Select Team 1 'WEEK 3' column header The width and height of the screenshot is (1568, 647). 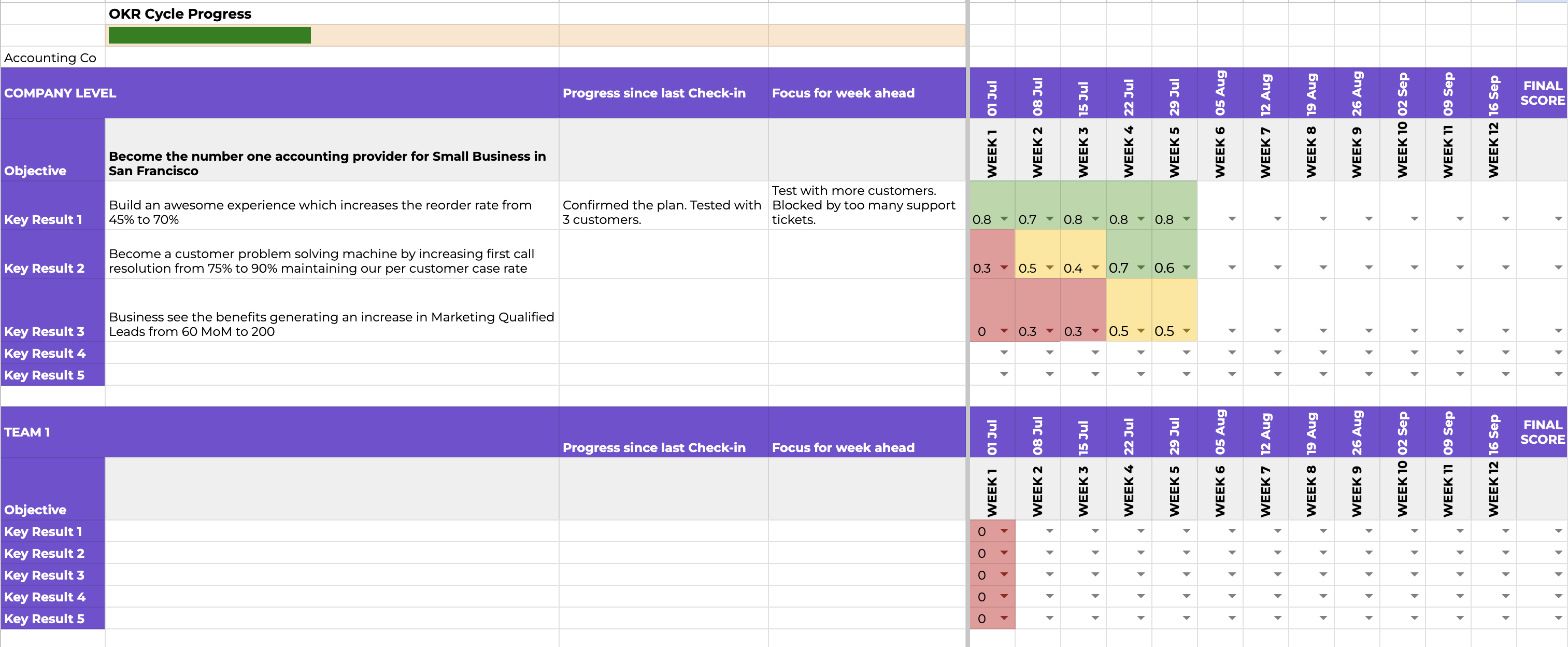tap(1083, 488)
